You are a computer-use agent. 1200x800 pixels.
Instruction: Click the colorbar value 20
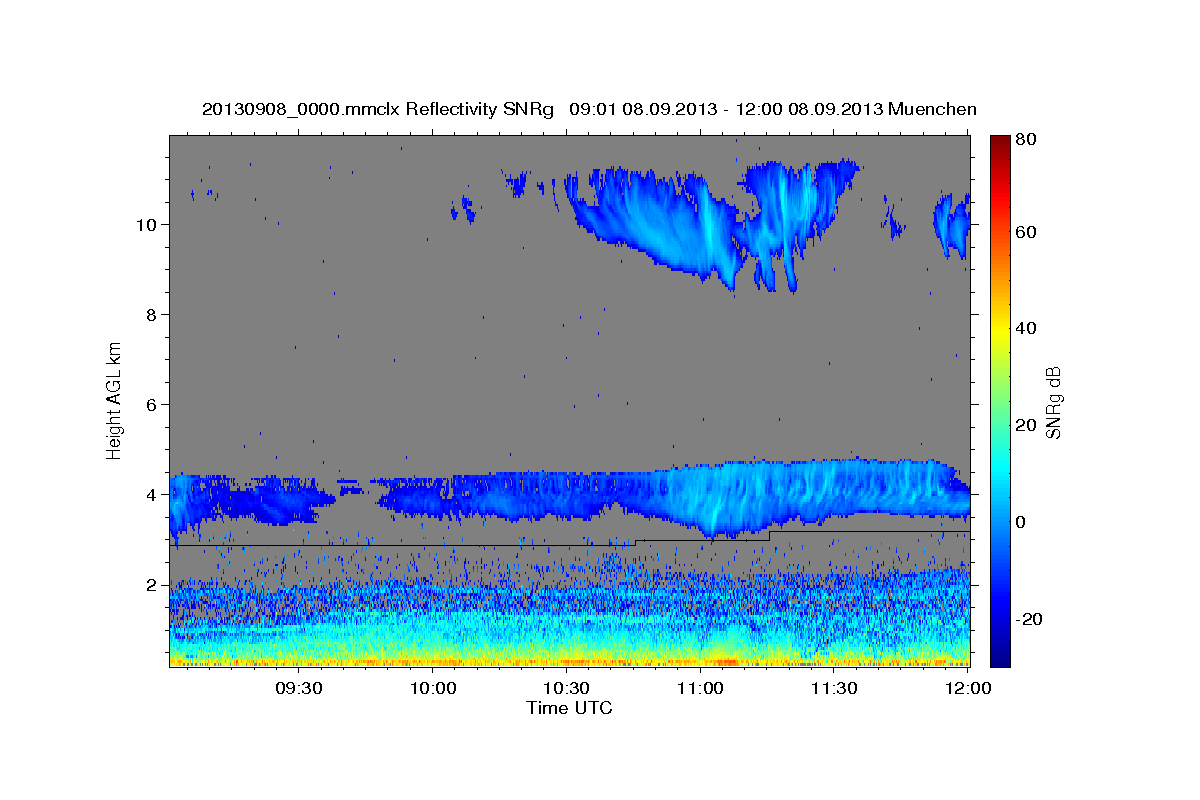point(1027,425)
